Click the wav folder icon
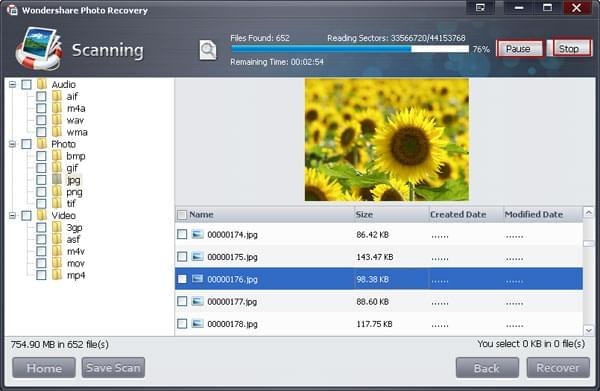Screen dimensions: 600x391 [x=57, y=120]
